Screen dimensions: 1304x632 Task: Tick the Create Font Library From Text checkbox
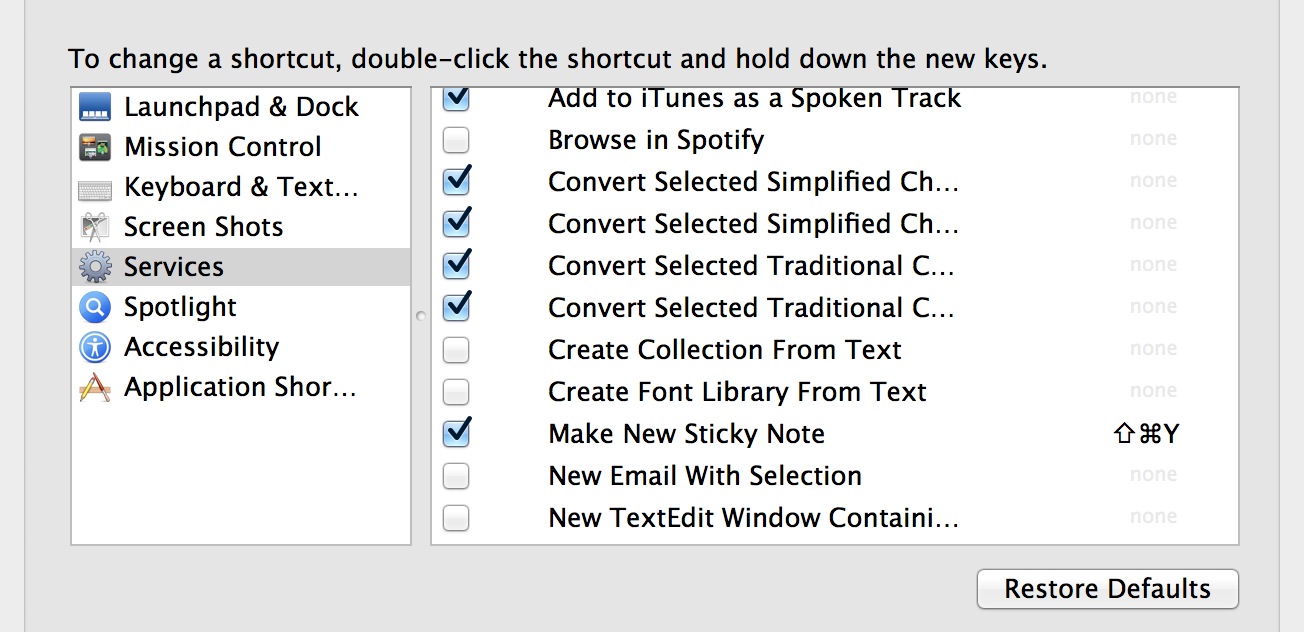pos(456,392)
